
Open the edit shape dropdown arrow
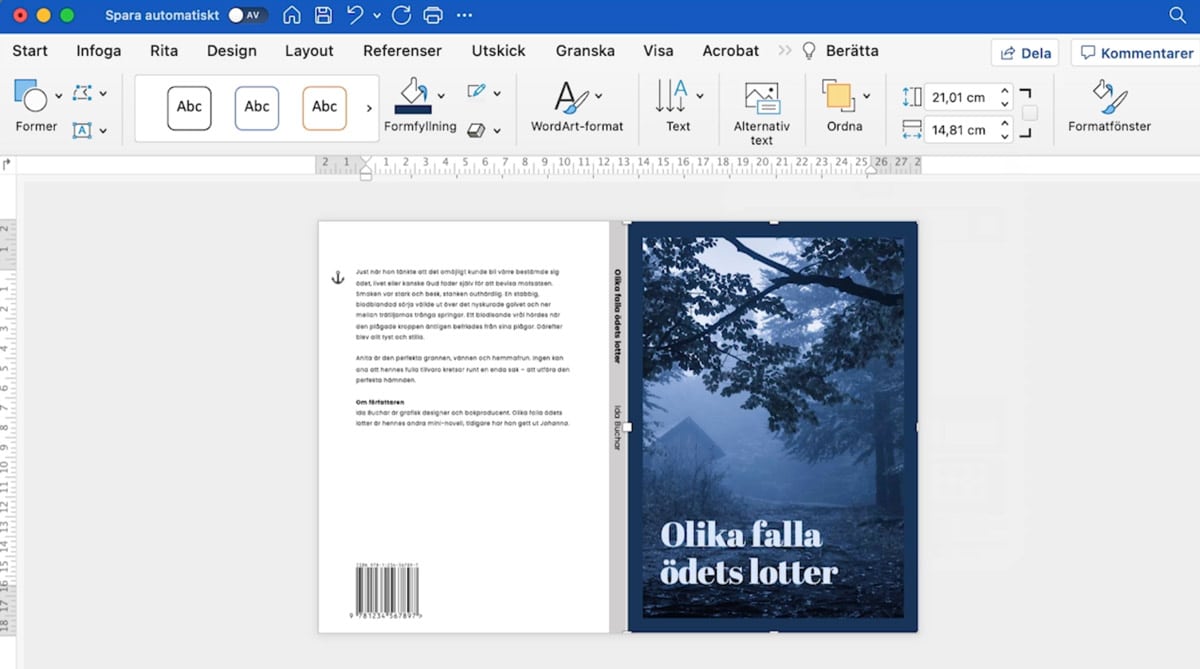click(x=103, y=93)
